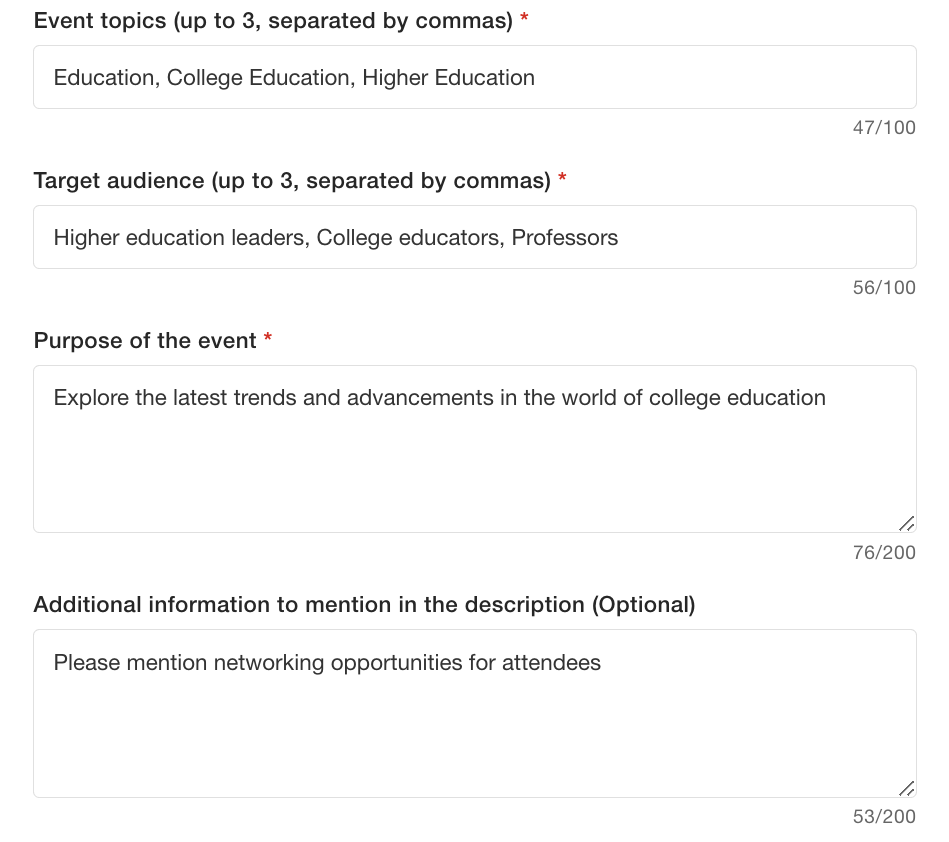
Task: Click the 56/100 character counter
Action: click(884, 287)
